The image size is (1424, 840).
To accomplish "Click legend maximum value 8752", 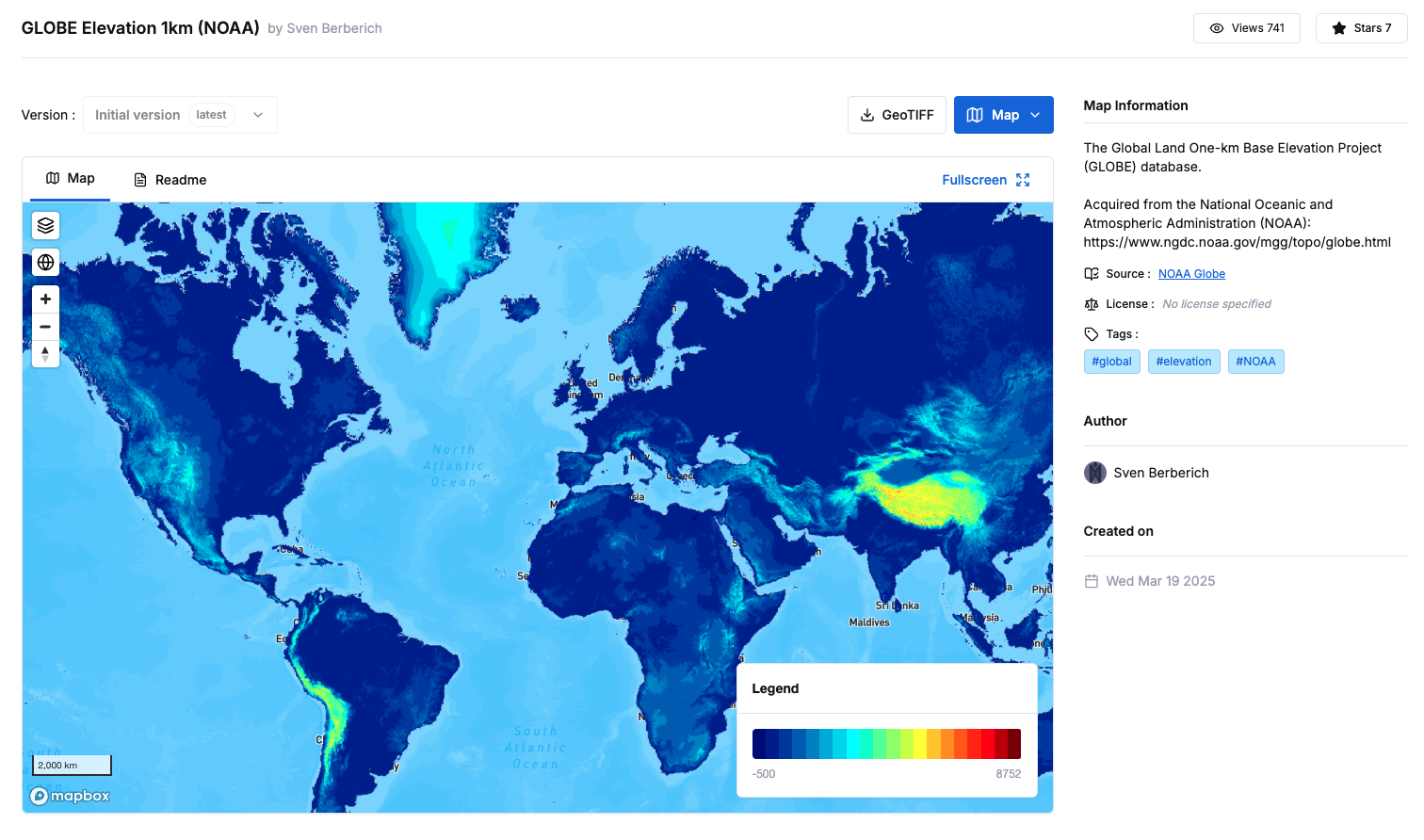I will 1008,774.
